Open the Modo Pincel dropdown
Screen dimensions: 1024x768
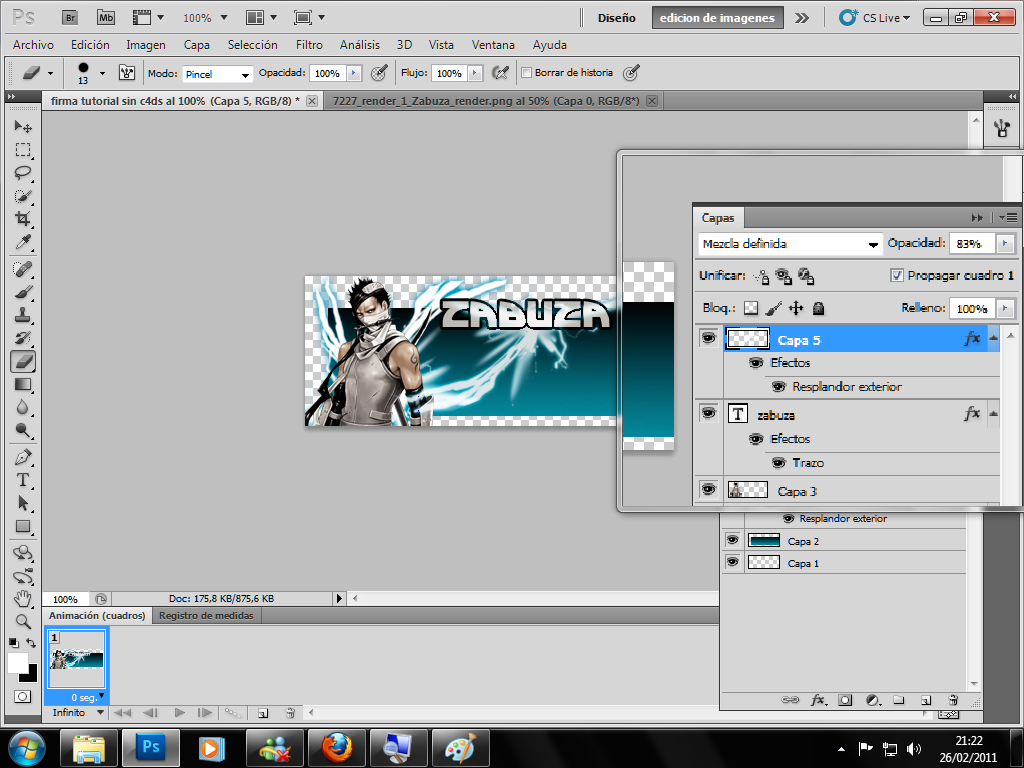tap(217, 74)
